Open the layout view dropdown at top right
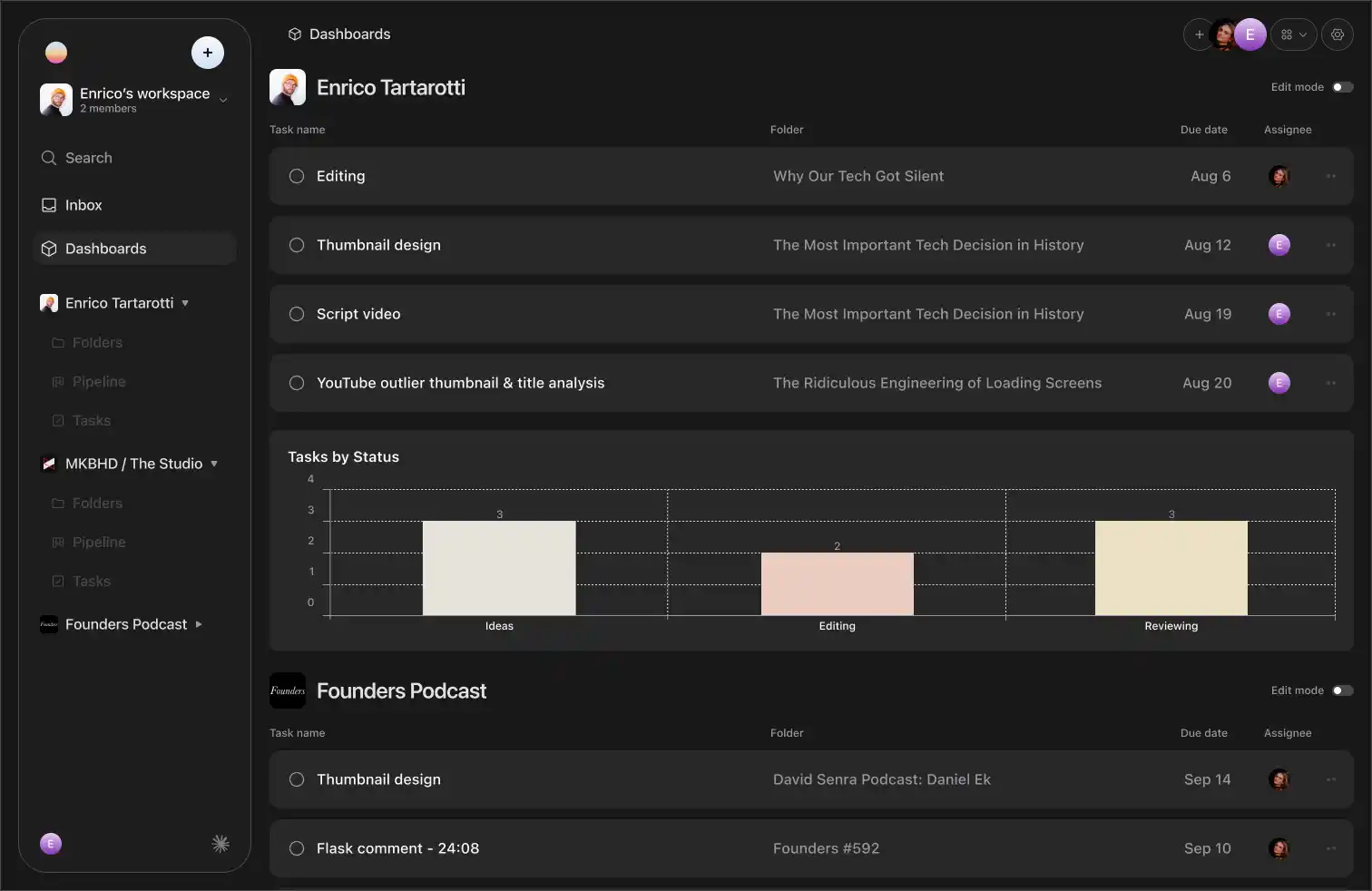 (1294, 34)
